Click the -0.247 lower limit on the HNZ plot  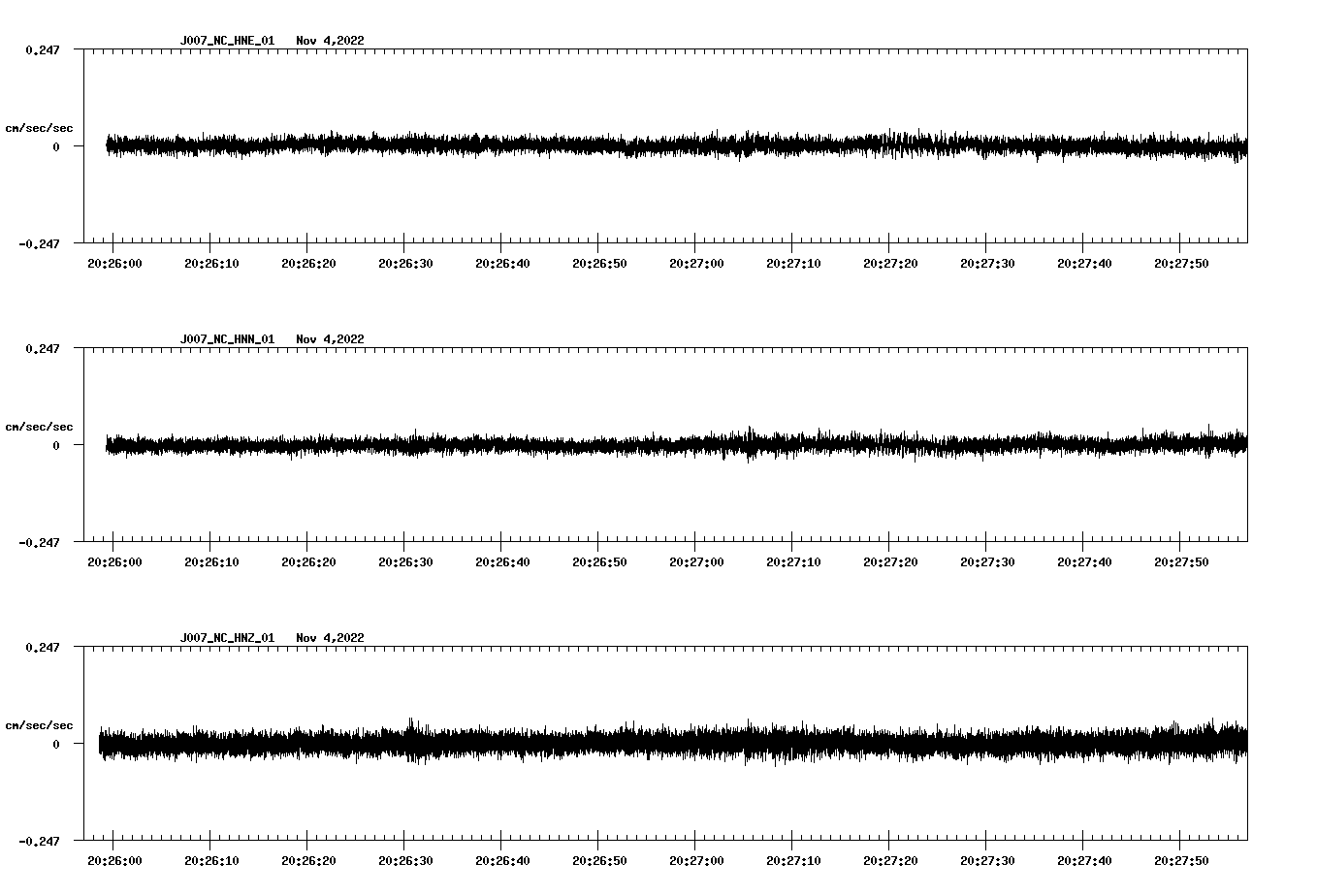(x=39, y=841)
